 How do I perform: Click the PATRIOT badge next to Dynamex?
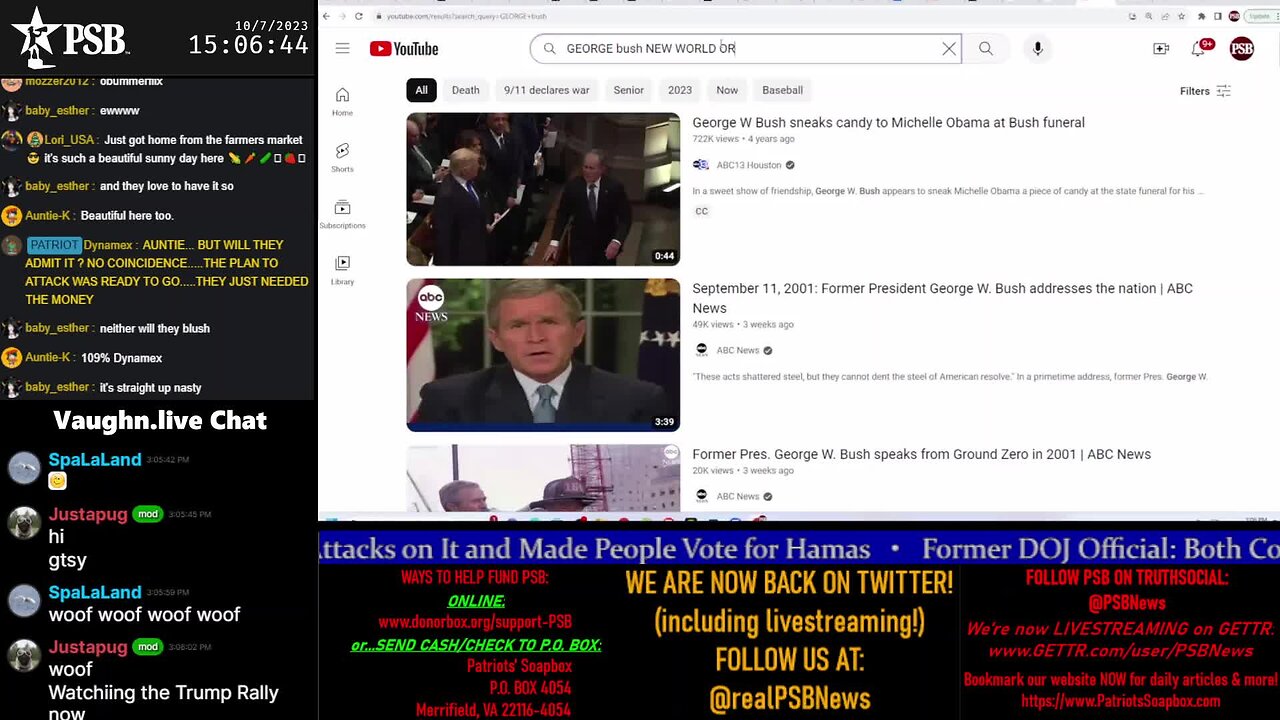54,245
